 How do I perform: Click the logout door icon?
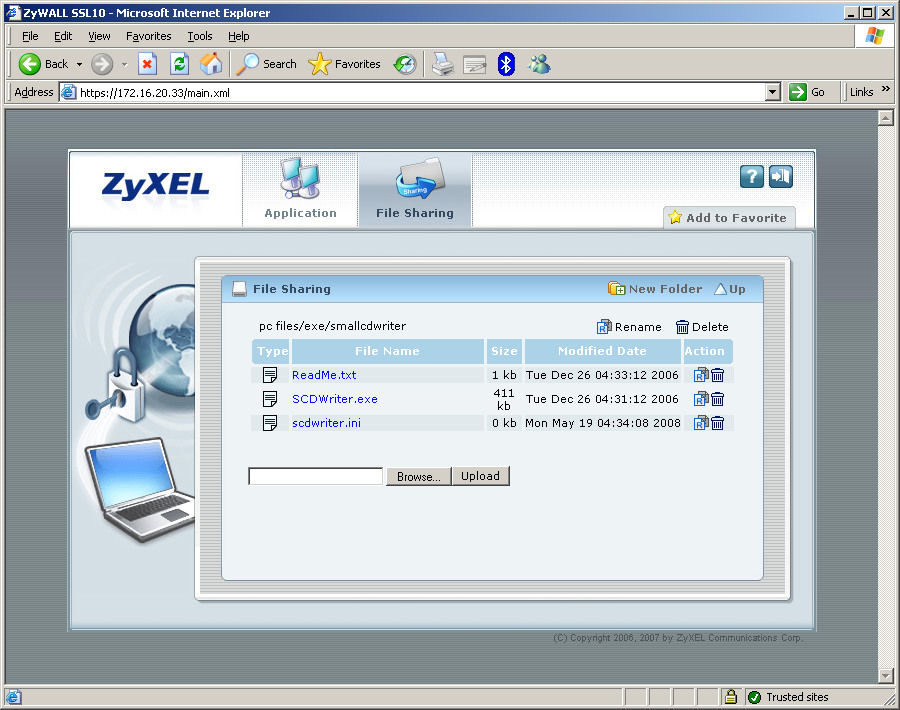point(781,177)
